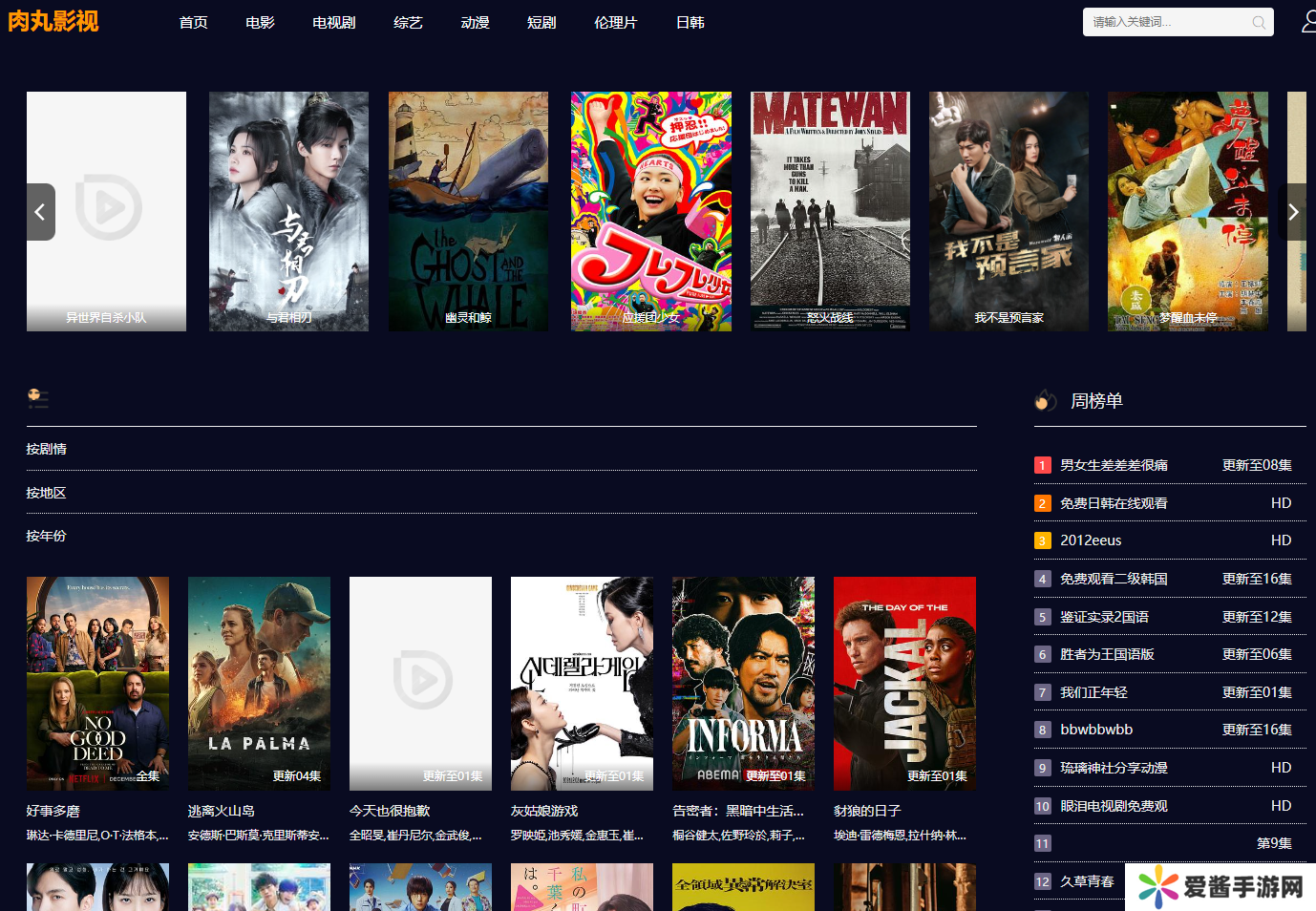
Task: Expand the 按地区 filter row
Action: click(x=47, y=493)
